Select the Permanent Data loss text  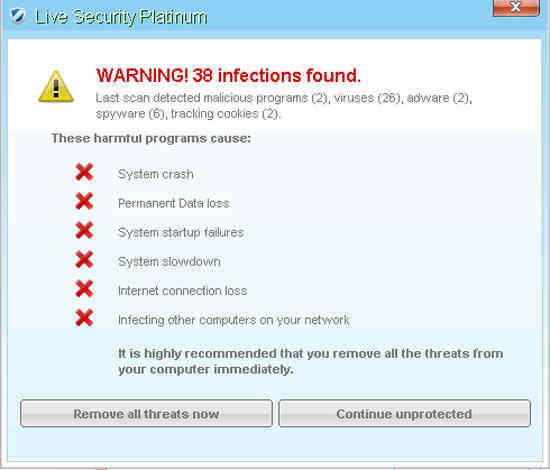pos(174,203)
